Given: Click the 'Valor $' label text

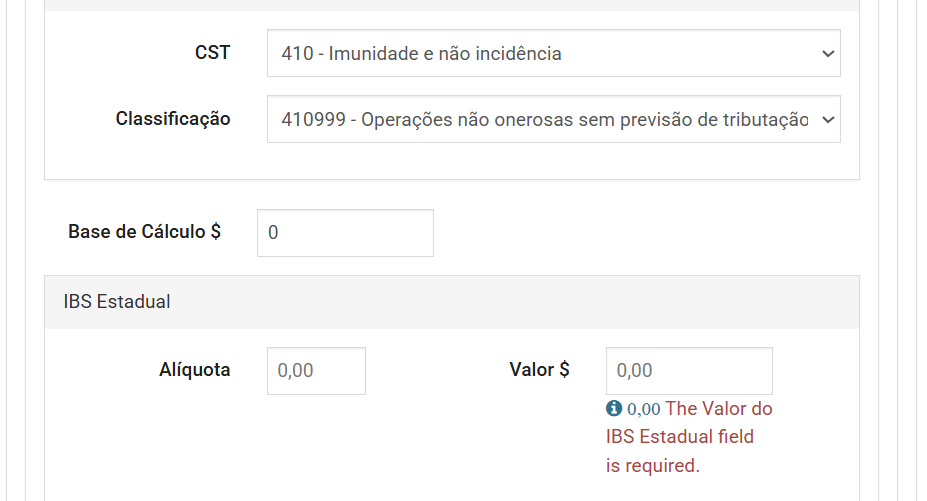Looking at the screenshot, I should pos(539,370).
